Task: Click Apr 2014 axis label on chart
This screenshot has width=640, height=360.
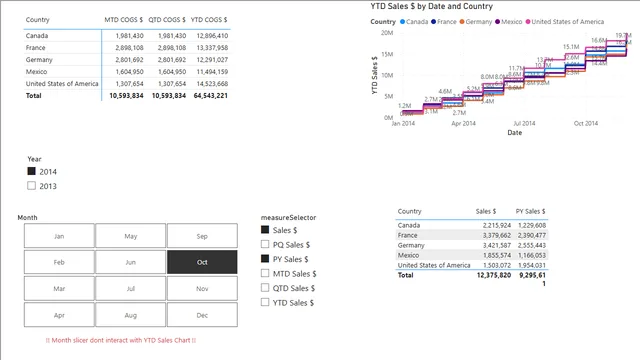Action: click(463, 123)
